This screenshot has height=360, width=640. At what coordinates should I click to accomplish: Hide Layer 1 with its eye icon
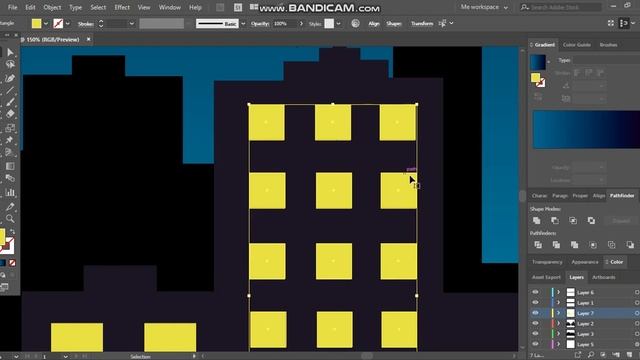click(535, 302)
